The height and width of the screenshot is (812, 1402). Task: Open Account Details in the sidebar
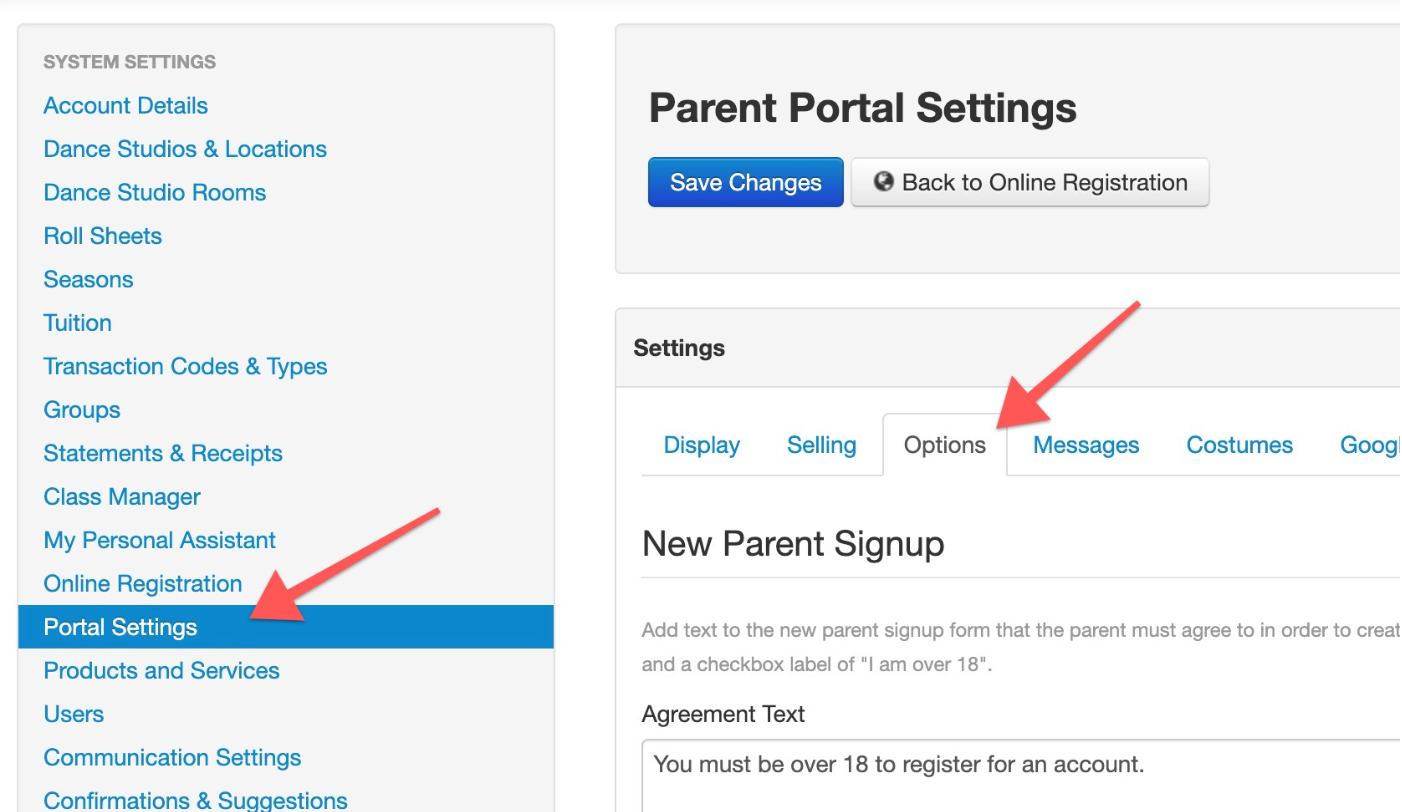[x=126, y=105]
